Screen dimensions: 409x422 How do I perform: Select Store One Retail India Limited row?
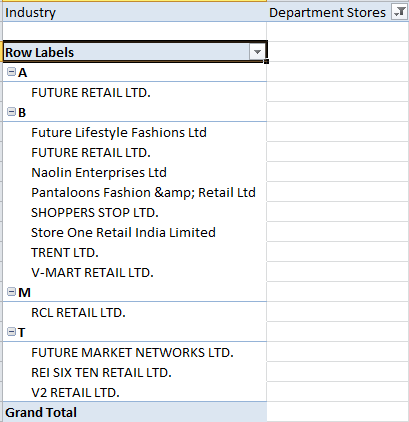(x=135, y=232)
